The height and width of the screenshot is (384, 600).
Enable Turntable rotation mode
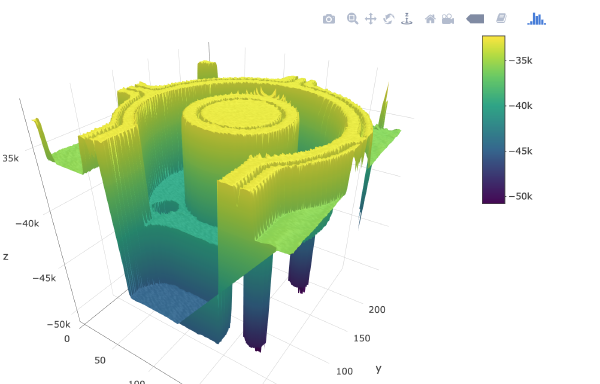pyautogui.click(x=407, y=19)
